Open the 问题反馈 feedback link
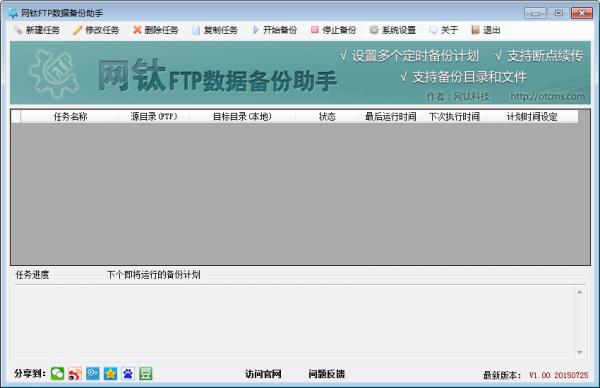Image resolution: width=600 pixels, height=388 pixels. (x=326, y=374)
